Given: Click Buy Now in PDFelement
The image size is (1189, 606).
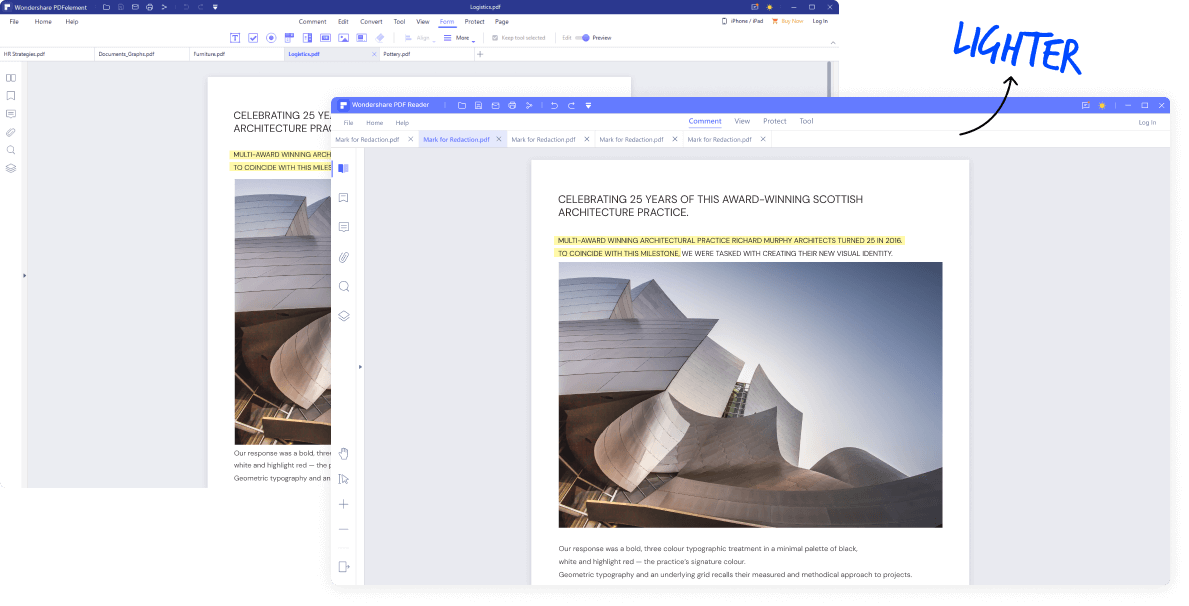Looking at the screenshot, I should tap(788, 21).
